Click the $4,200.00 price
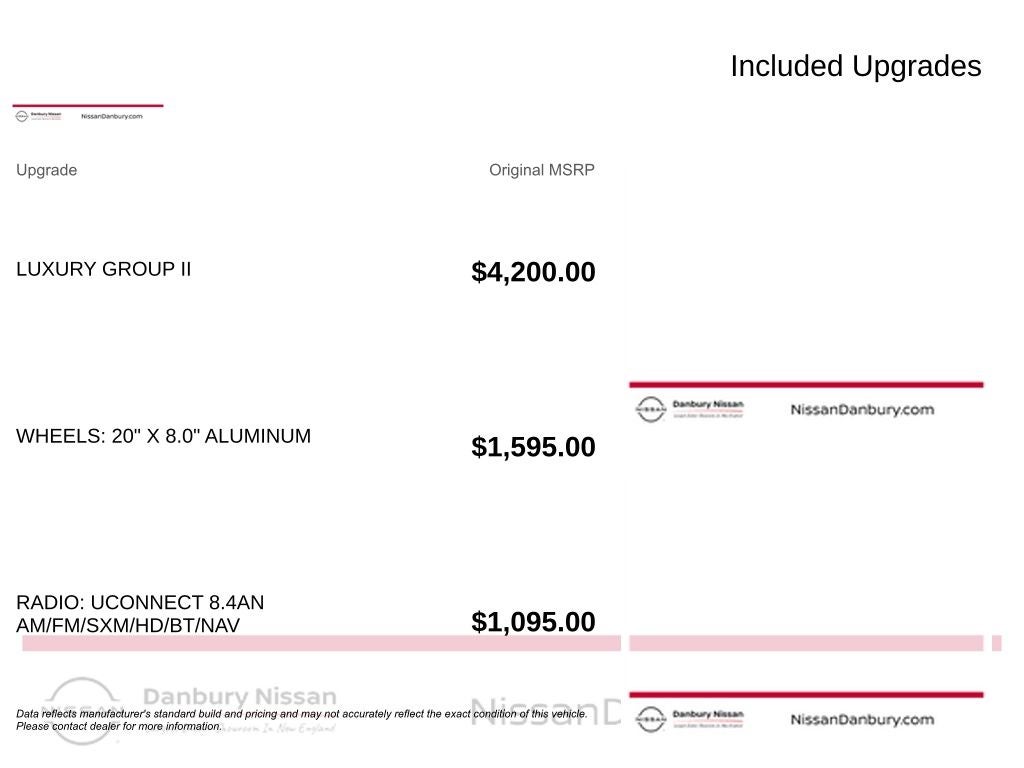Screen dimensions: 1024x768 533,272
